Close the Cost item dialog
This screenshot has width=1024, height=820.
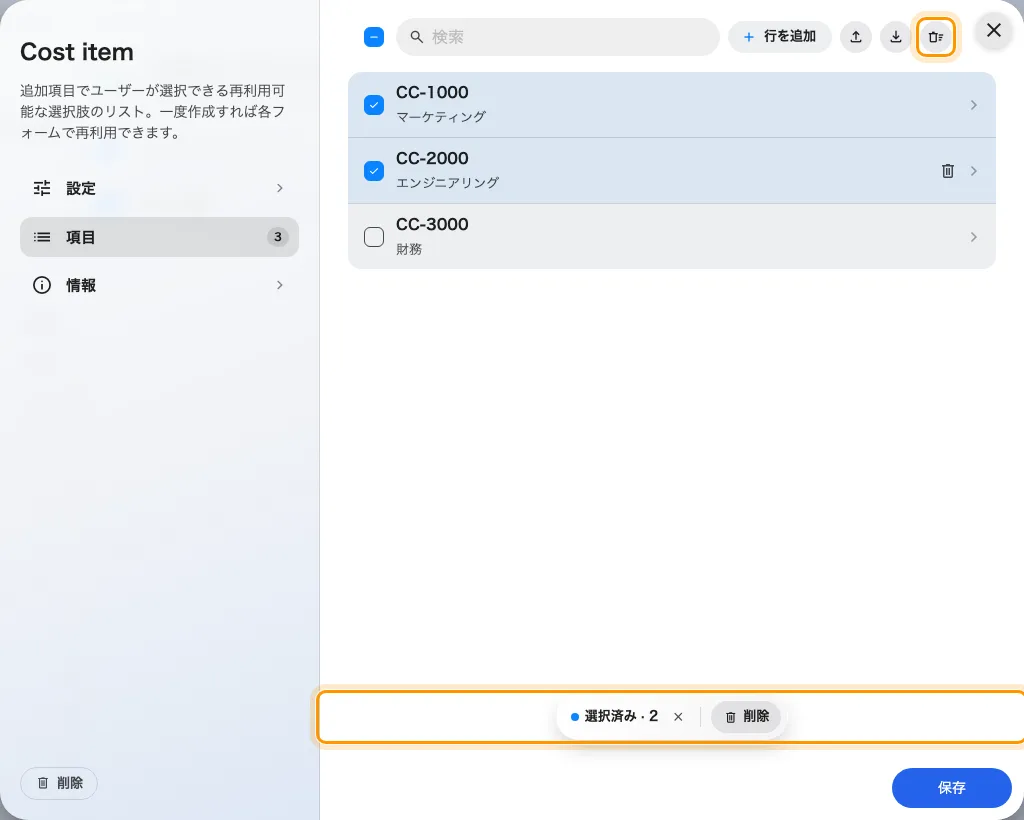coord(994,30)
